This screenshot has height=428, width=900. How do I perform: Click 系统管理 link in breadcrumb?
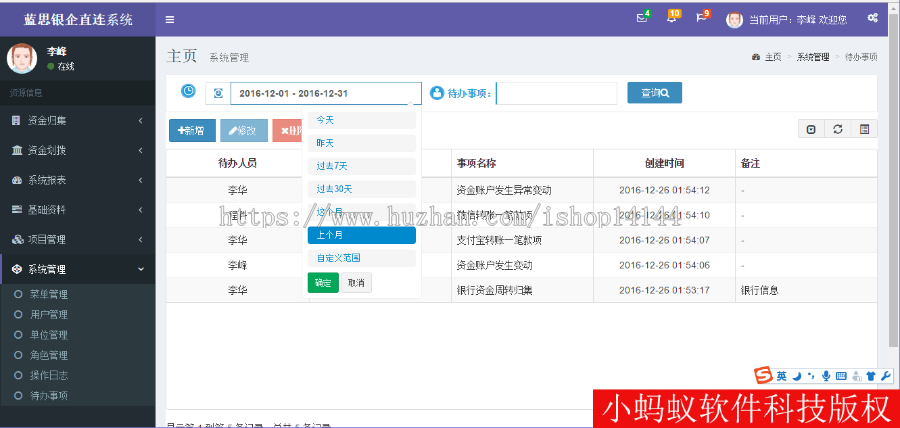point(813,57)
